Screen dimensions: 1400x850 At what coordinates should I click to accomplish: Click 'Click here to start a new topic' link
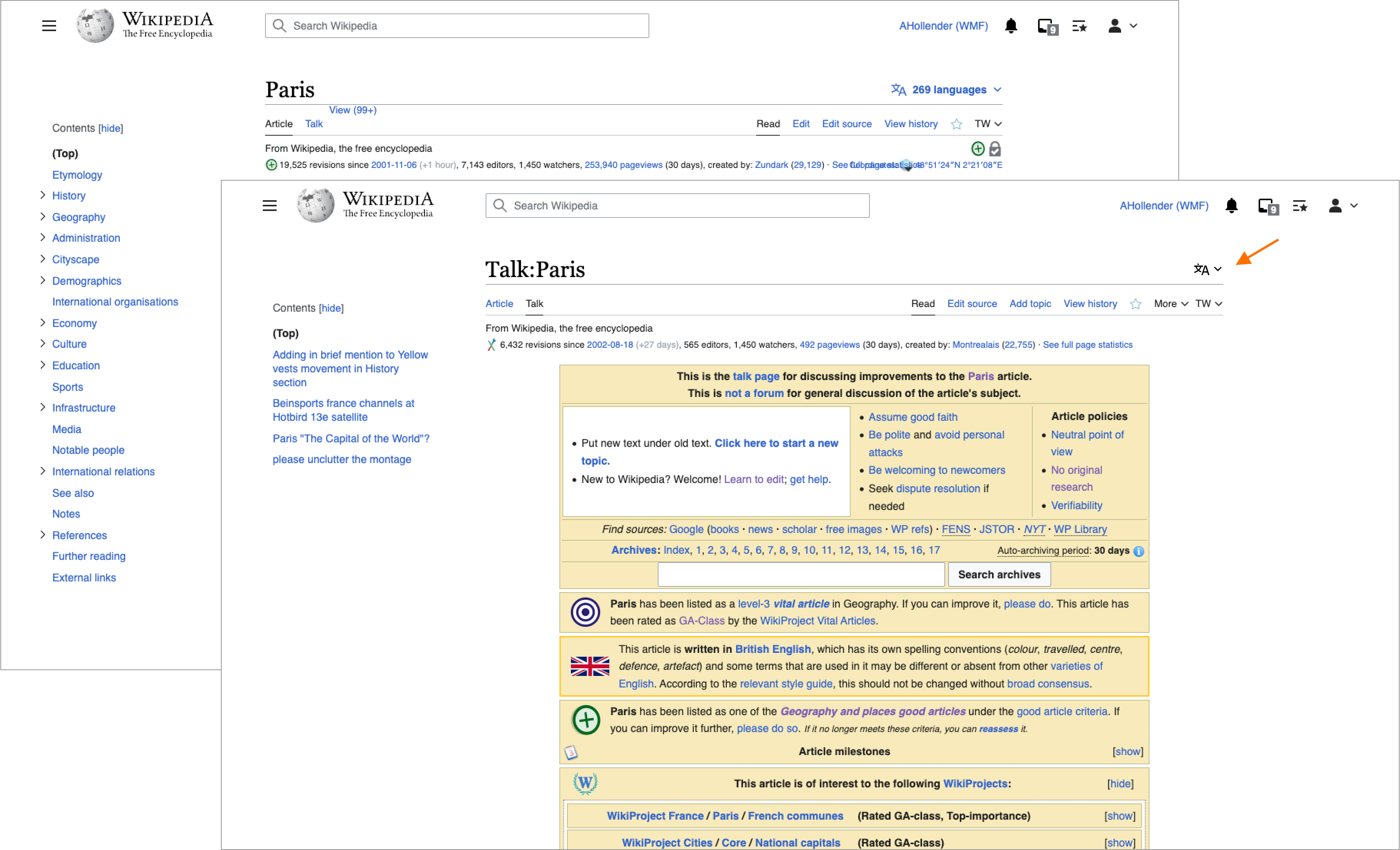(x=710, y=452)
